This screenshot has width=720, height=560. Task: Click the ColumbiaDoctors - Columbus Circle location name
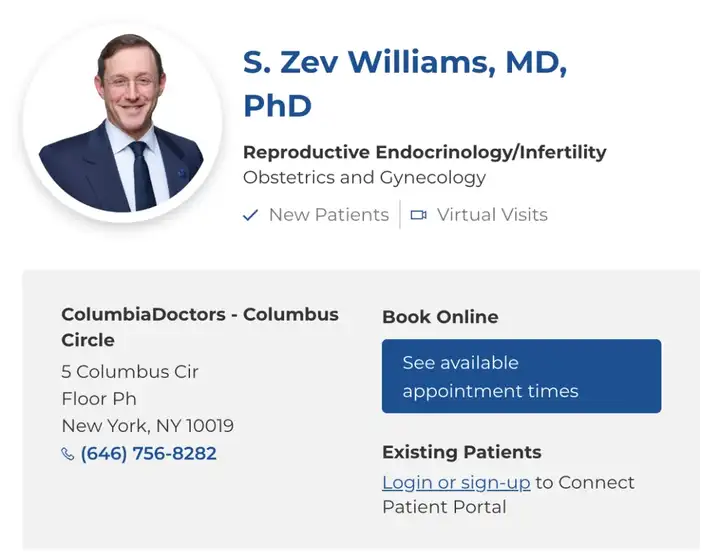click(200, 326)
